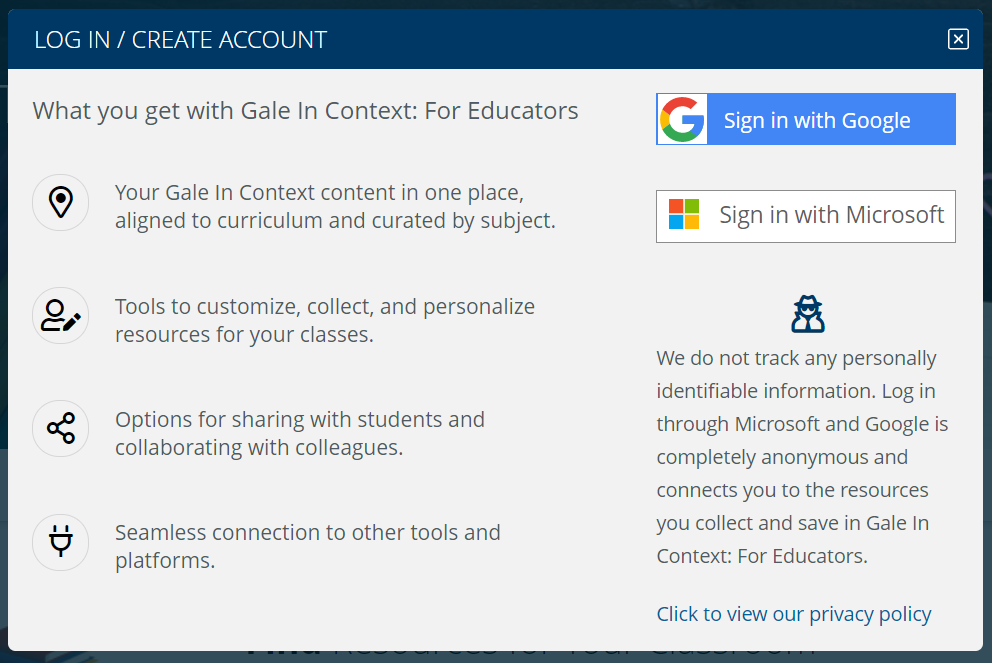Click the Microsoft four-square logo
Screen dimensions: 992x663
(x=684, y=215)
